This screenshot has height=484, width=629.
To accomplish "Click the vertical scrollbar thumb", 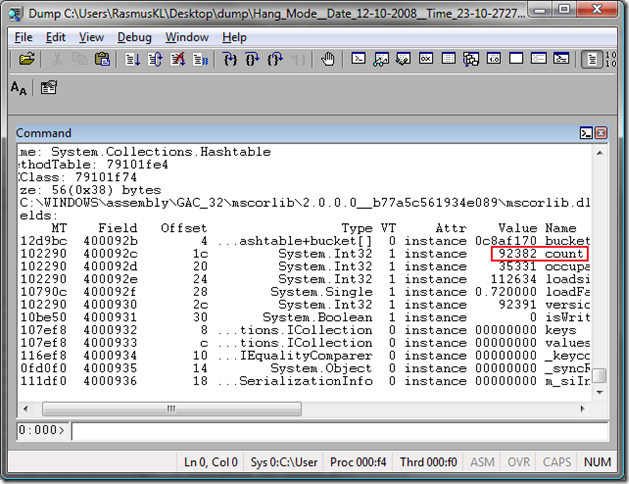I will pyautogui.click(x=600, y=376).
